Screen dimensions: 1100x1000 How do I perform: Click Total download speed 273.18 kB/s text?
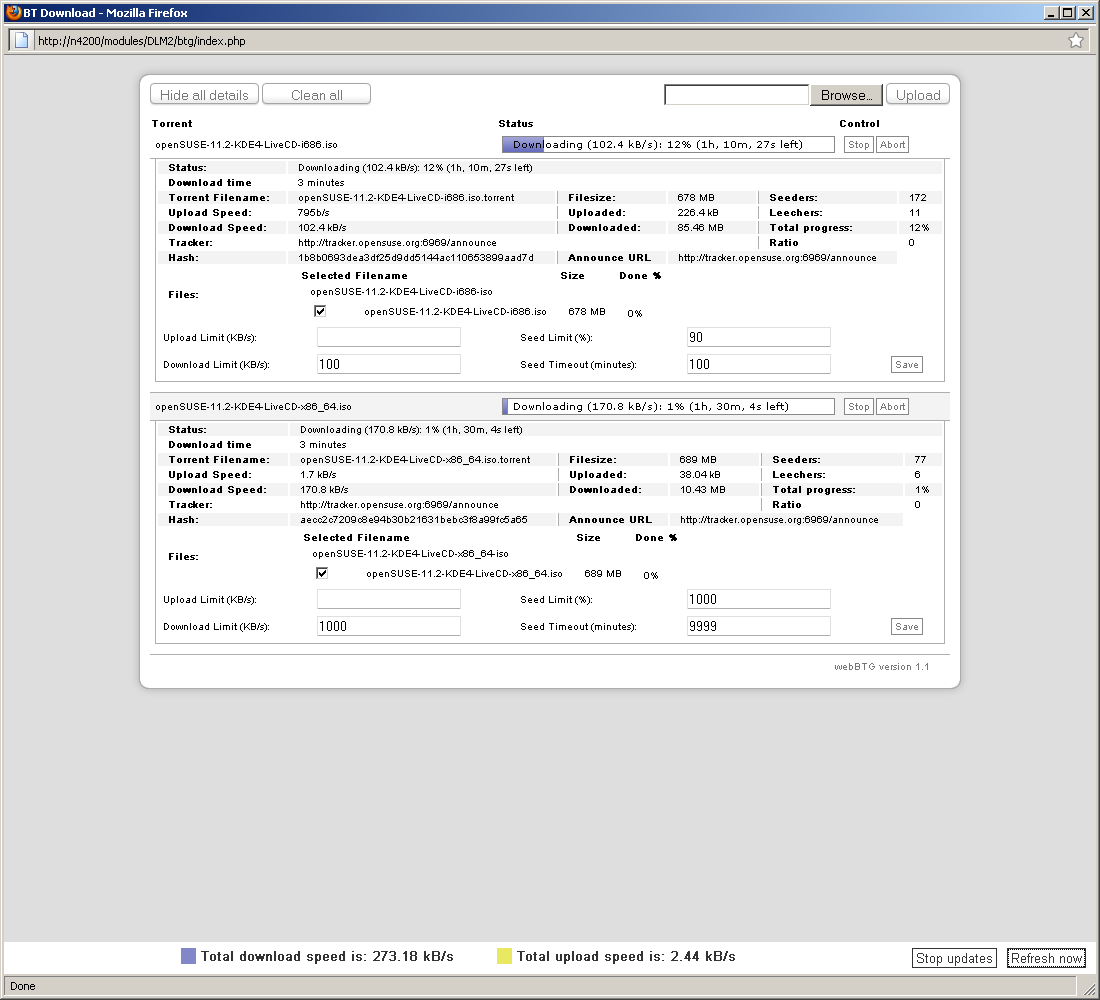pyautogui.click(x=327, y=956)
